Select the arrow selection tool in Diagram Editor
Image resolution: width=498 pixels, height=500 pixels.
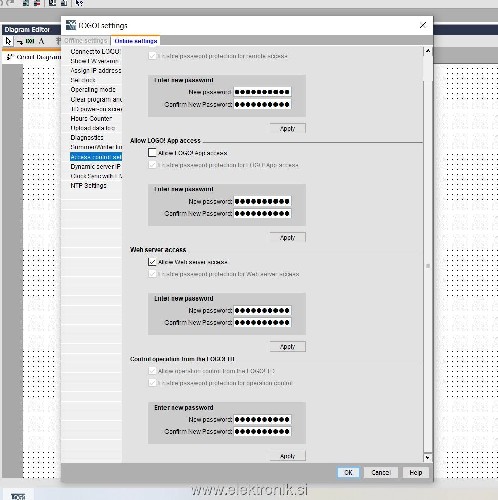(8, 41)
